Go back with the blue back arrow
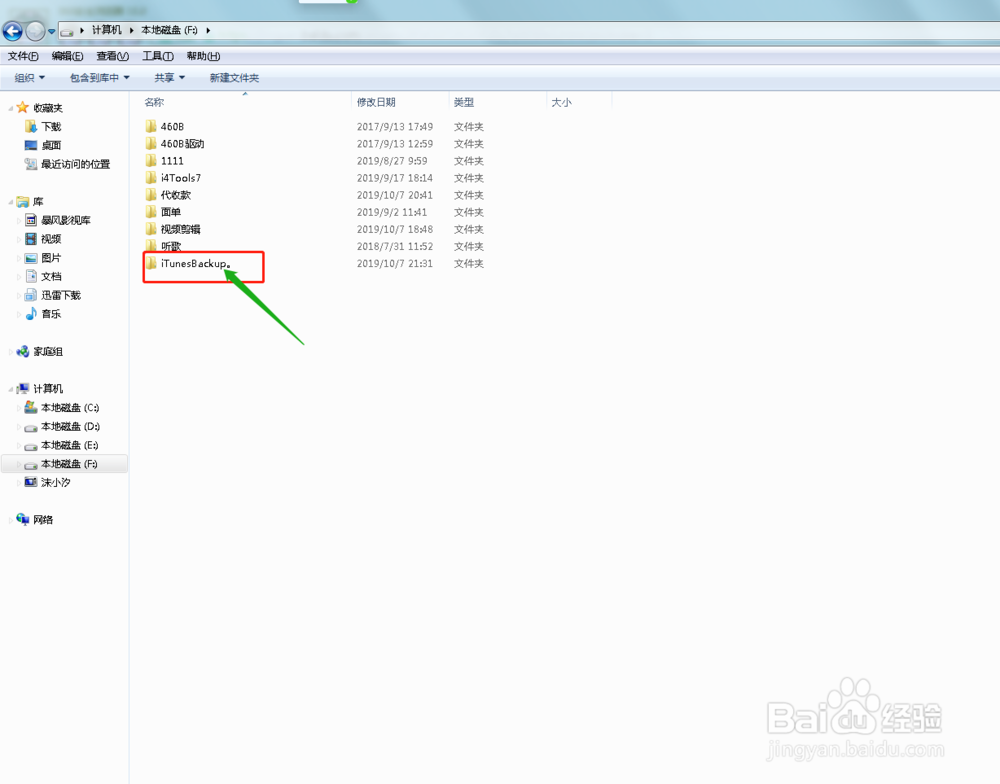Image resolution: width=1000 pixels, height=784 pixels. tap(12, 30)
